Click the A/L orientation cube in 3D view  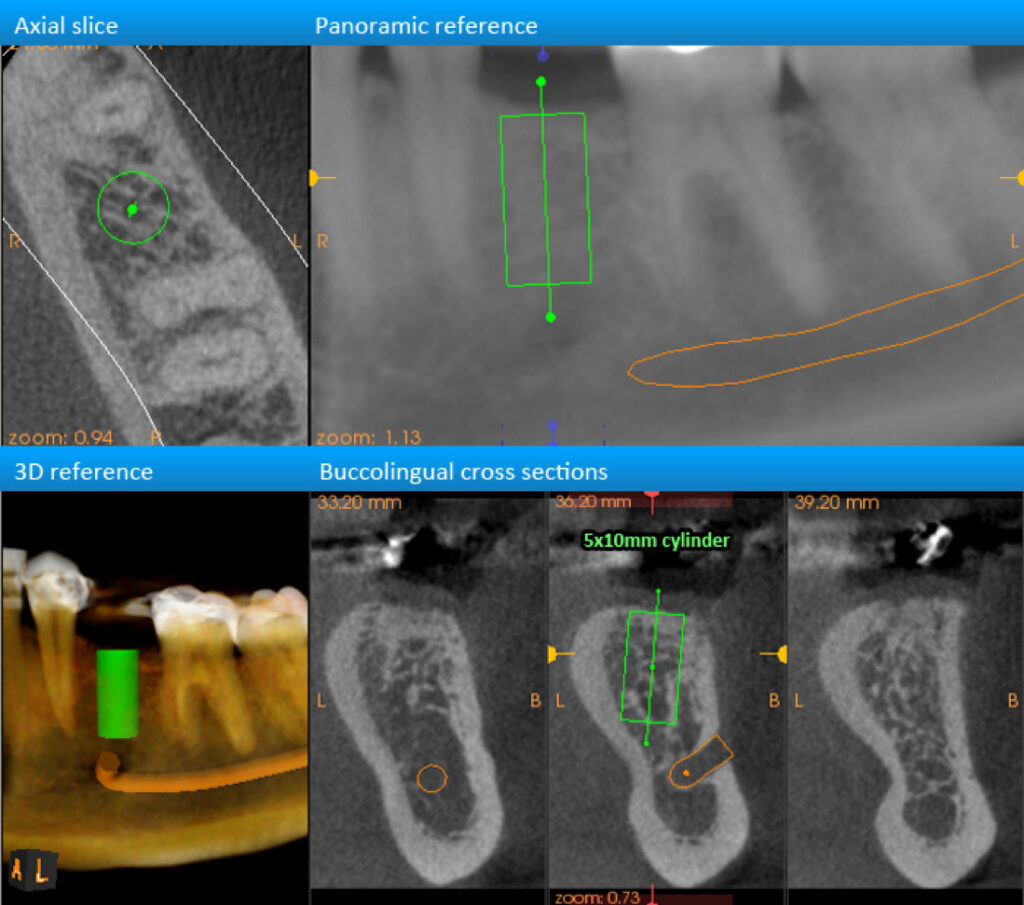tap(33, 870)
